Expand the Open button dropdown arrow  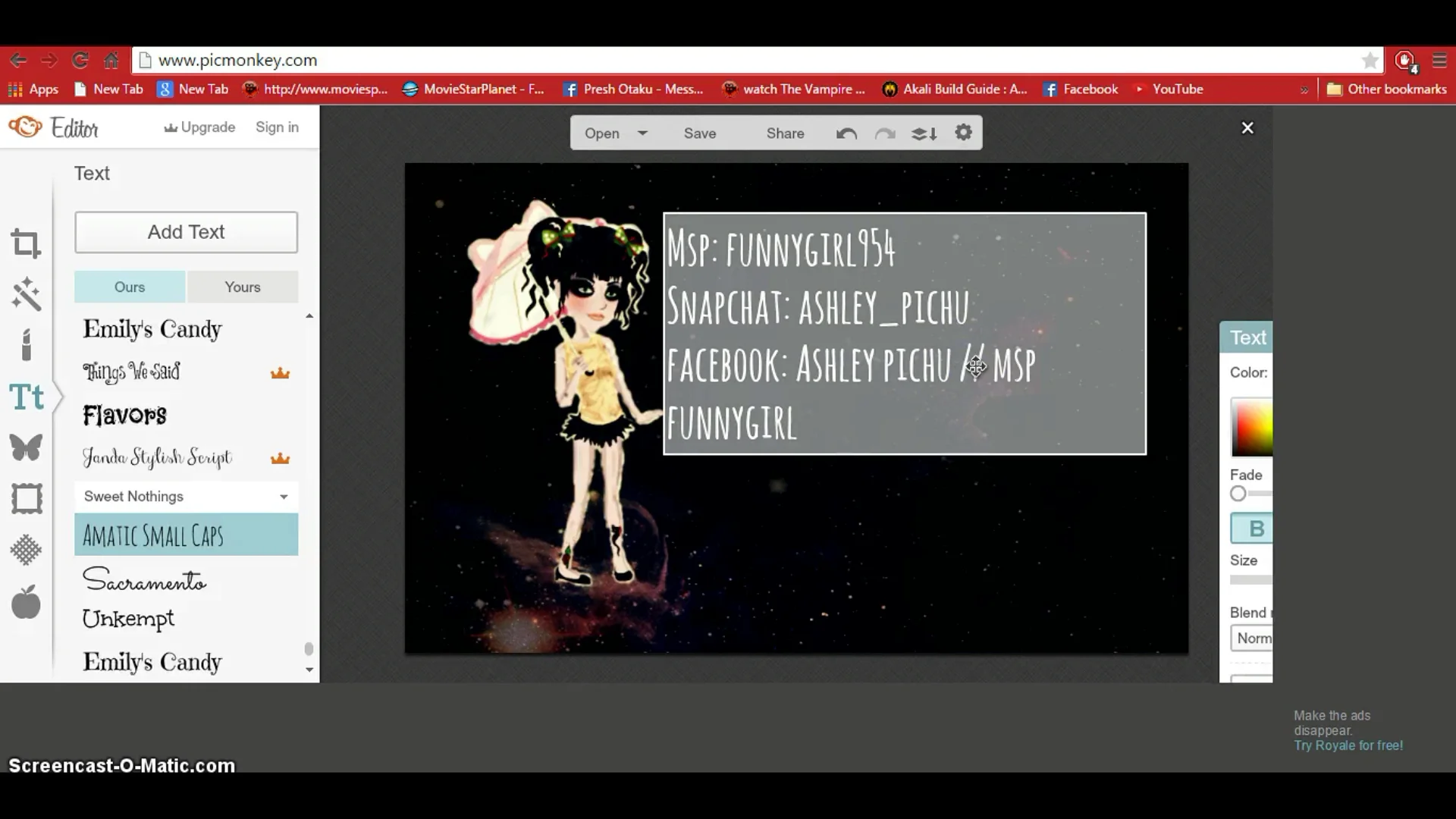(642, 133)
